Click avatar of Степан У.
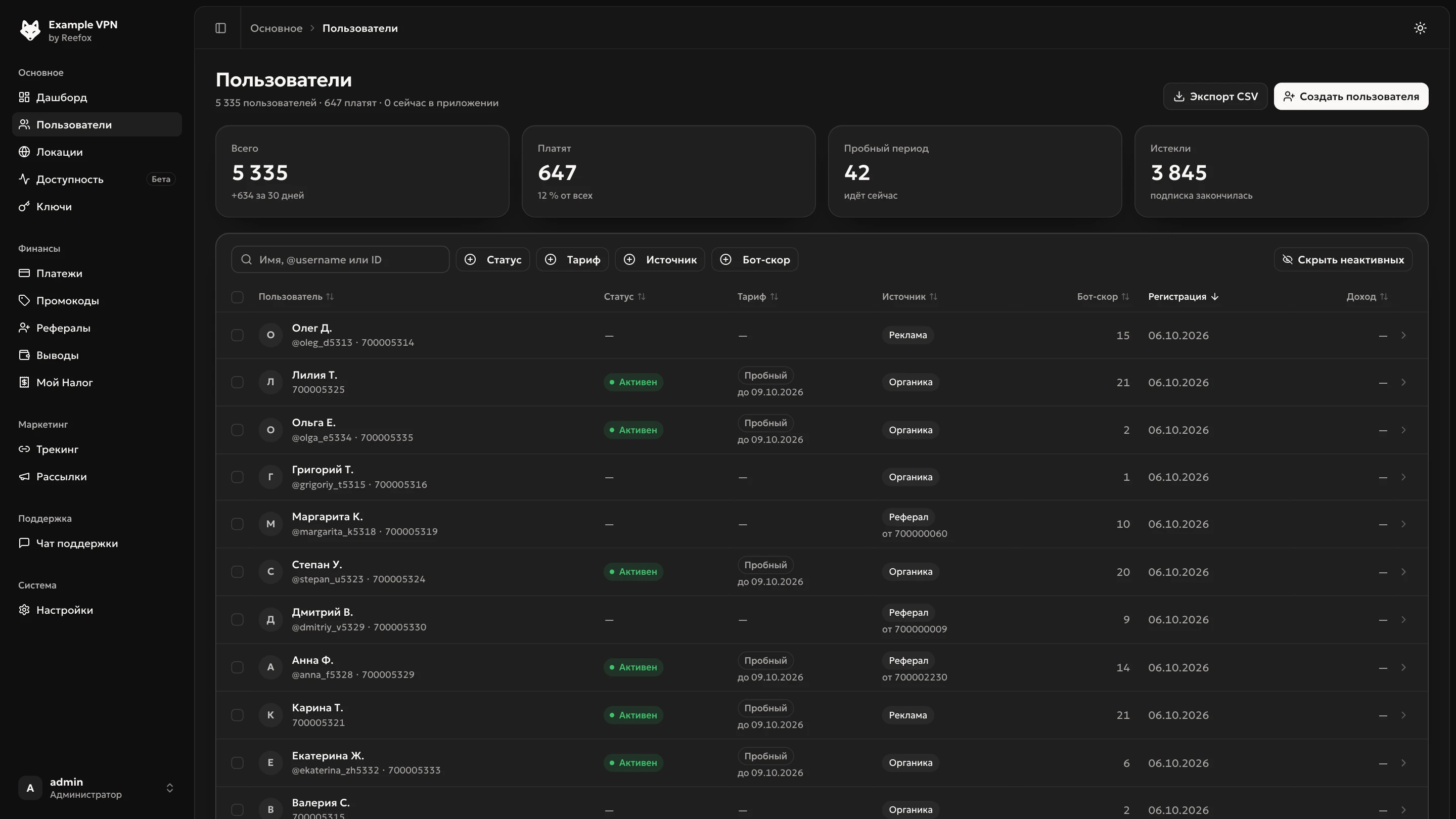 [270, 571]
